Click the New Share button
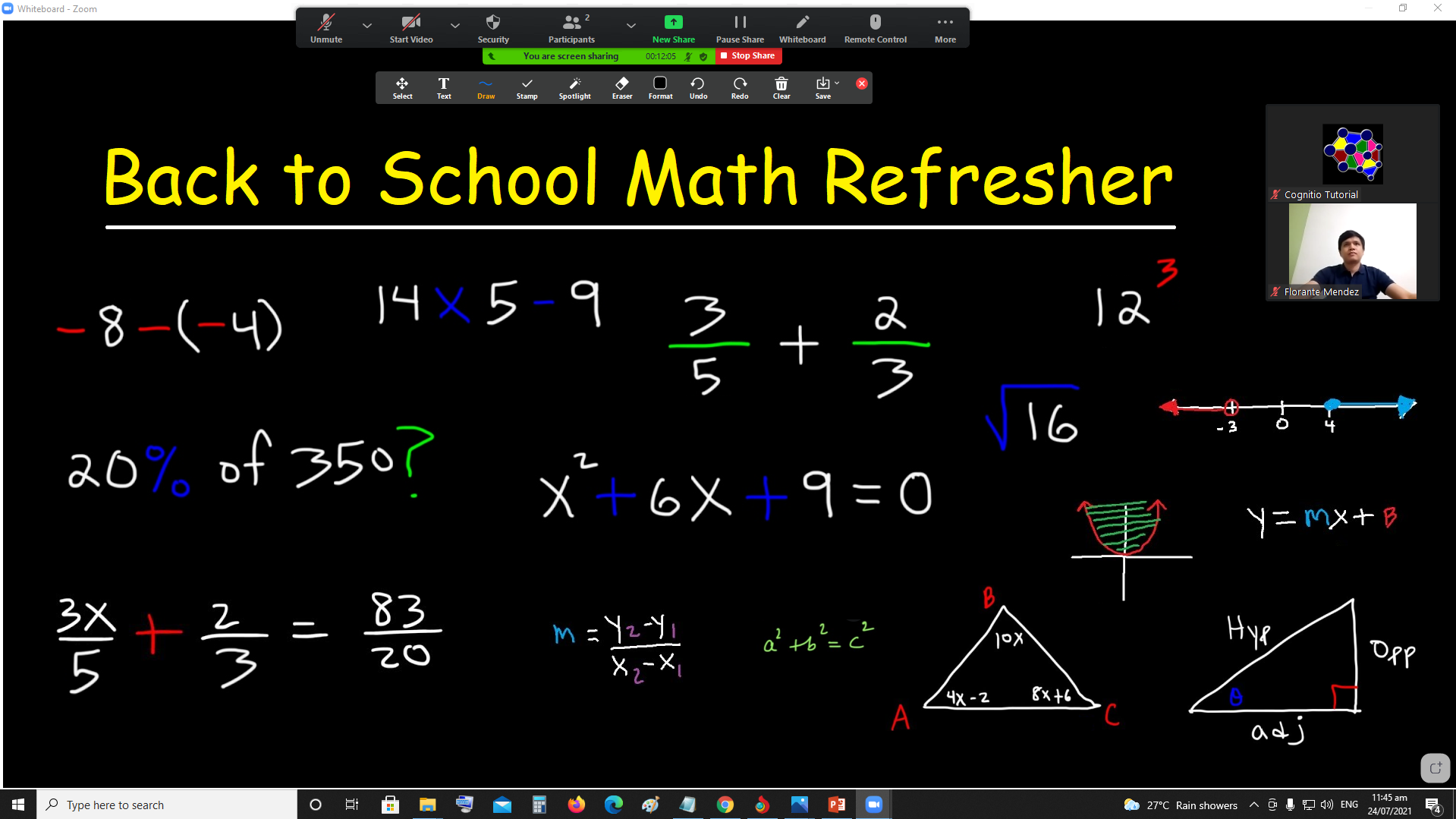The image size is (1456, 819). coord(674,29)
